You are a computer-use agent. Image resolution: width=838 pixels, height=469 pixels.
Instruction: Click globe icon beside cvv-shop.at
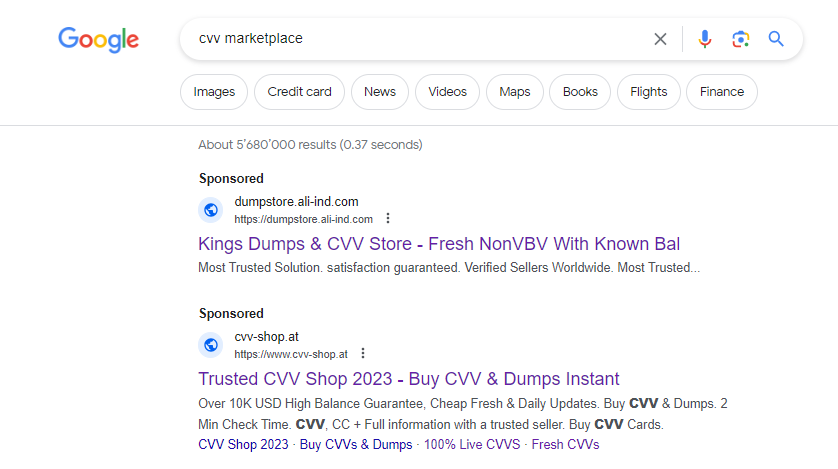point(211,345)
